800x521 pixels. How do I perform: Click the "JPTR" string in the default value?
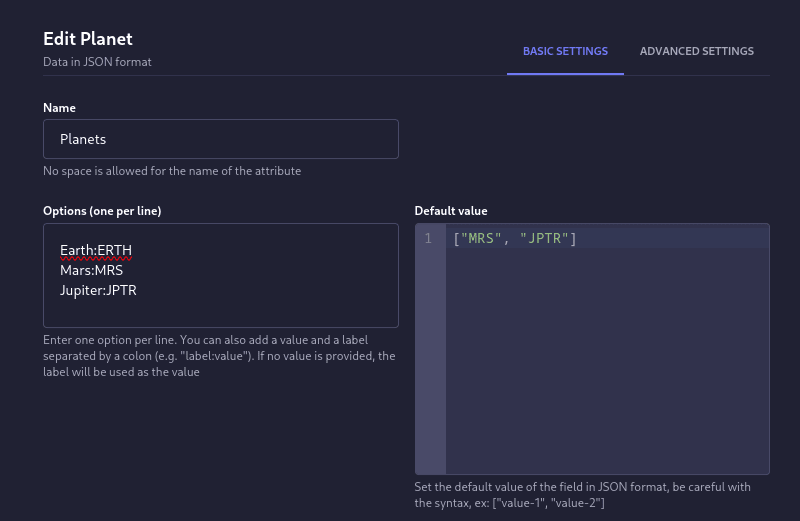(544, 238)
